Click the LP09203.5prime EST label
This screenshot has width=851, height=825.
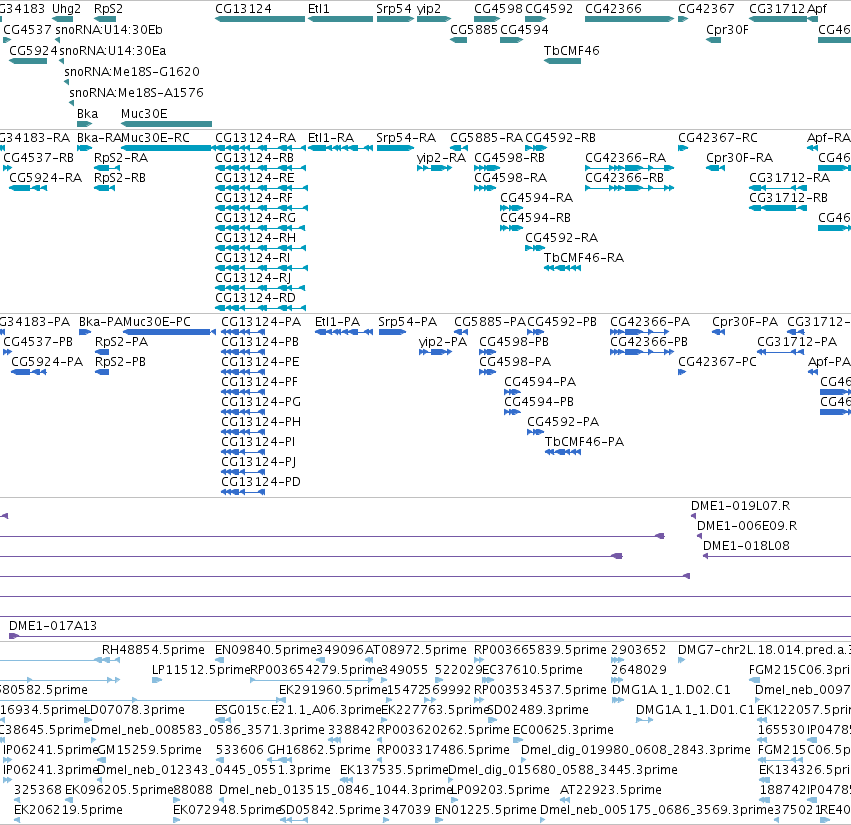click(500, 790)
